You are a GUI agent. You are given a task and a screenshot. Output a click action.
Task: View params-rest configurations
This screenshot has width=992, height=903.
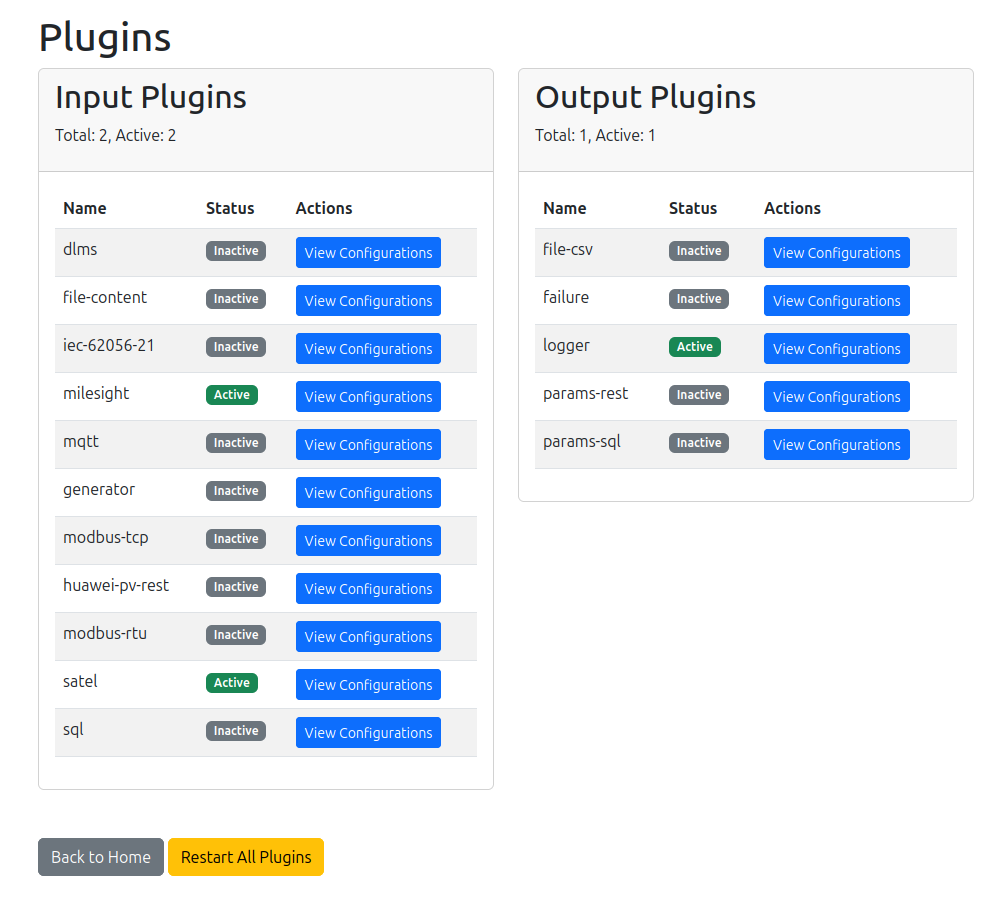click(836, 397)
